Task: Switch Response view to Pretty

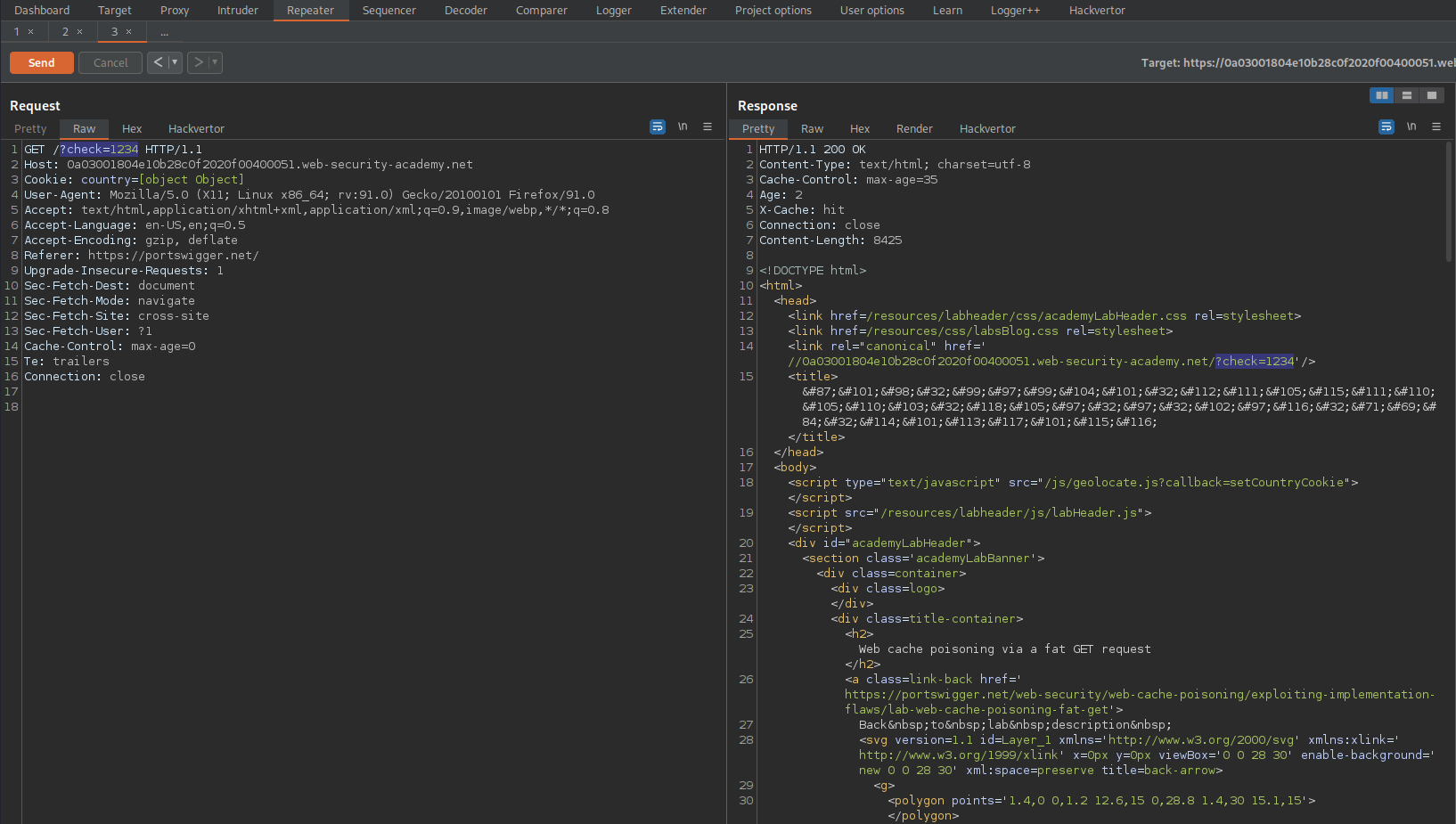Action: pos(758,129)
